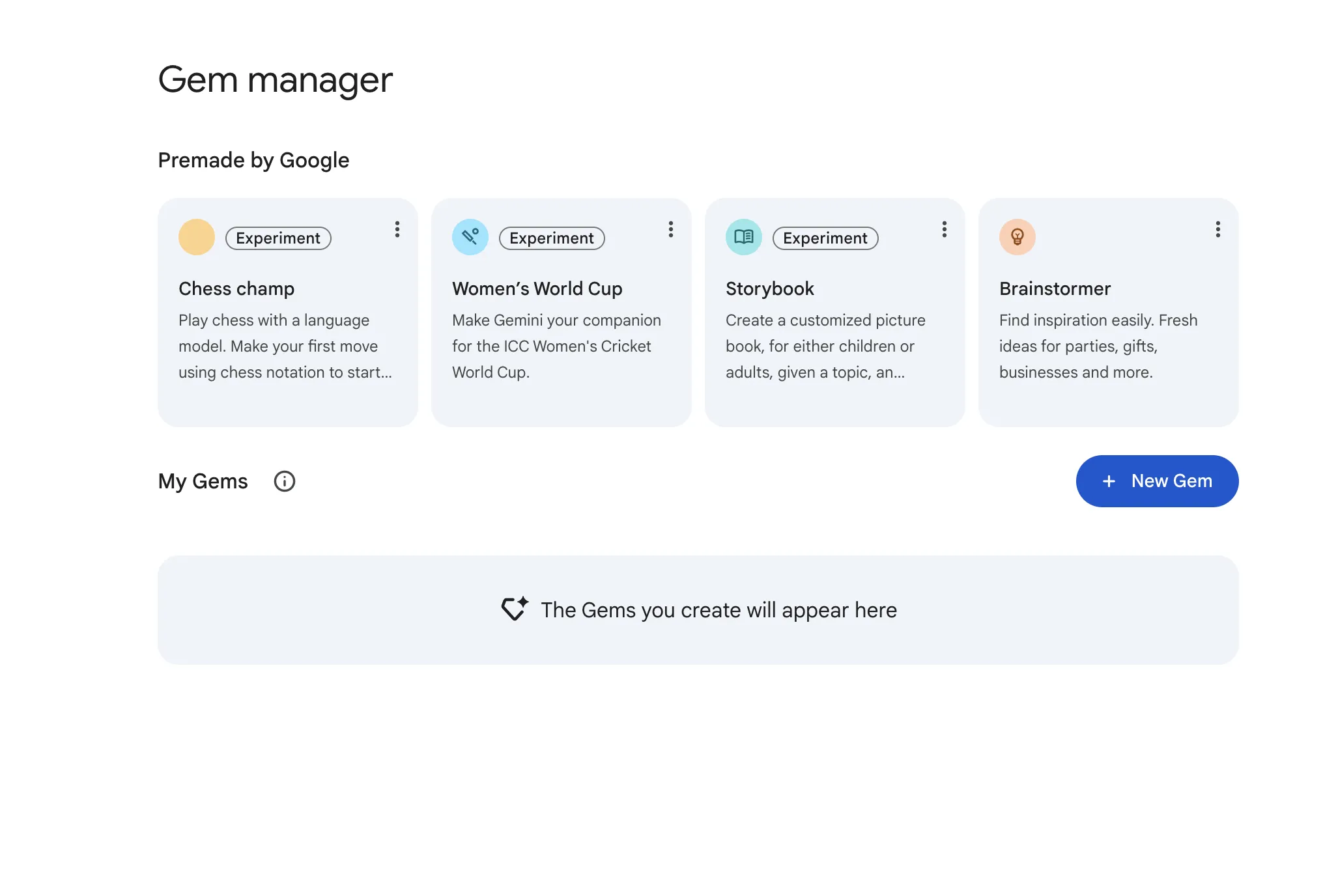This screenshot has width=1338, height=896.
Task: Click the Women's World Cup cricket icon
Action: (470, 237)
